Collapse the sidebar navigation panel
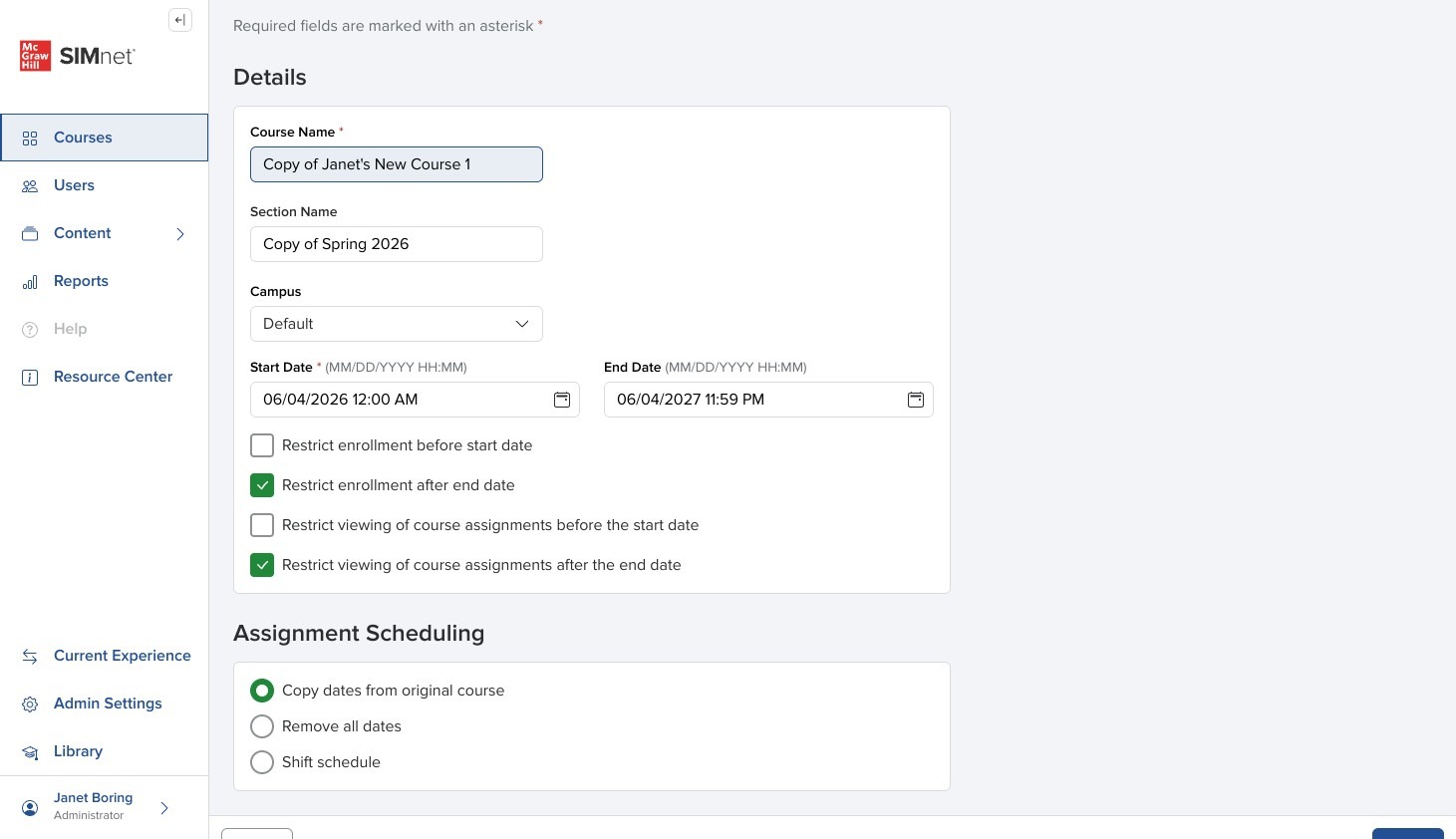Image resolution: width=1456 pixels, height=839 pixels. click(180, 20)
